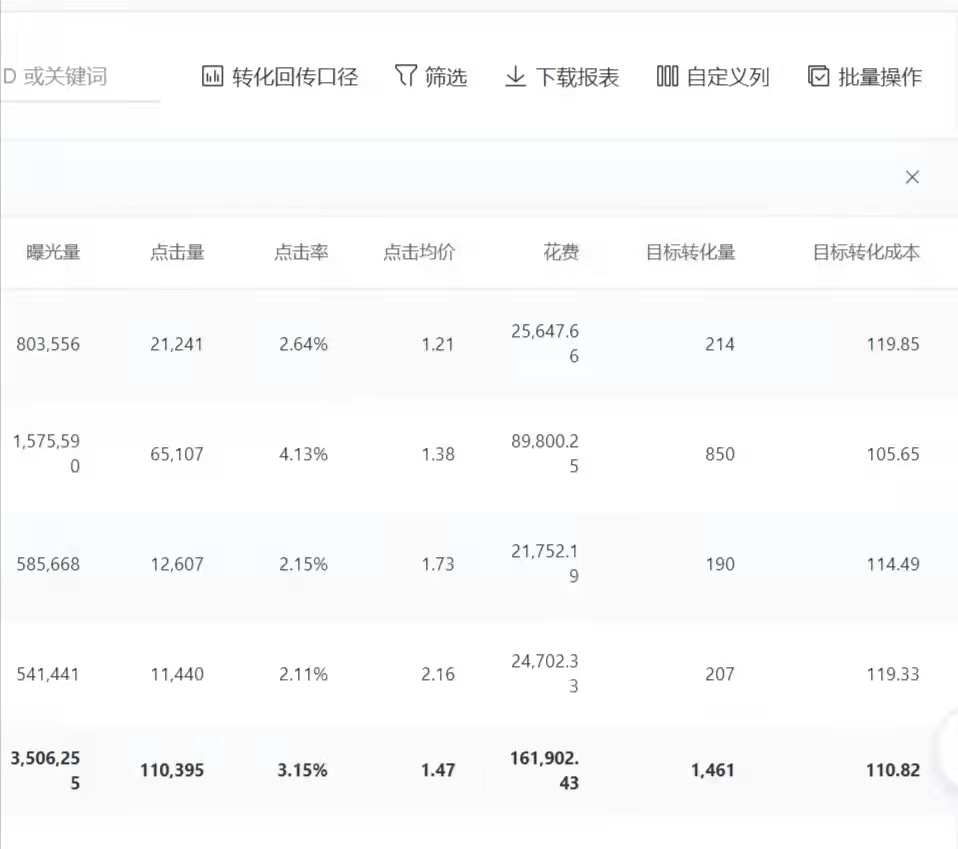Screen dimensions: 958x849
Task: Click the 筛选 funnel icon
Action: 406,76
